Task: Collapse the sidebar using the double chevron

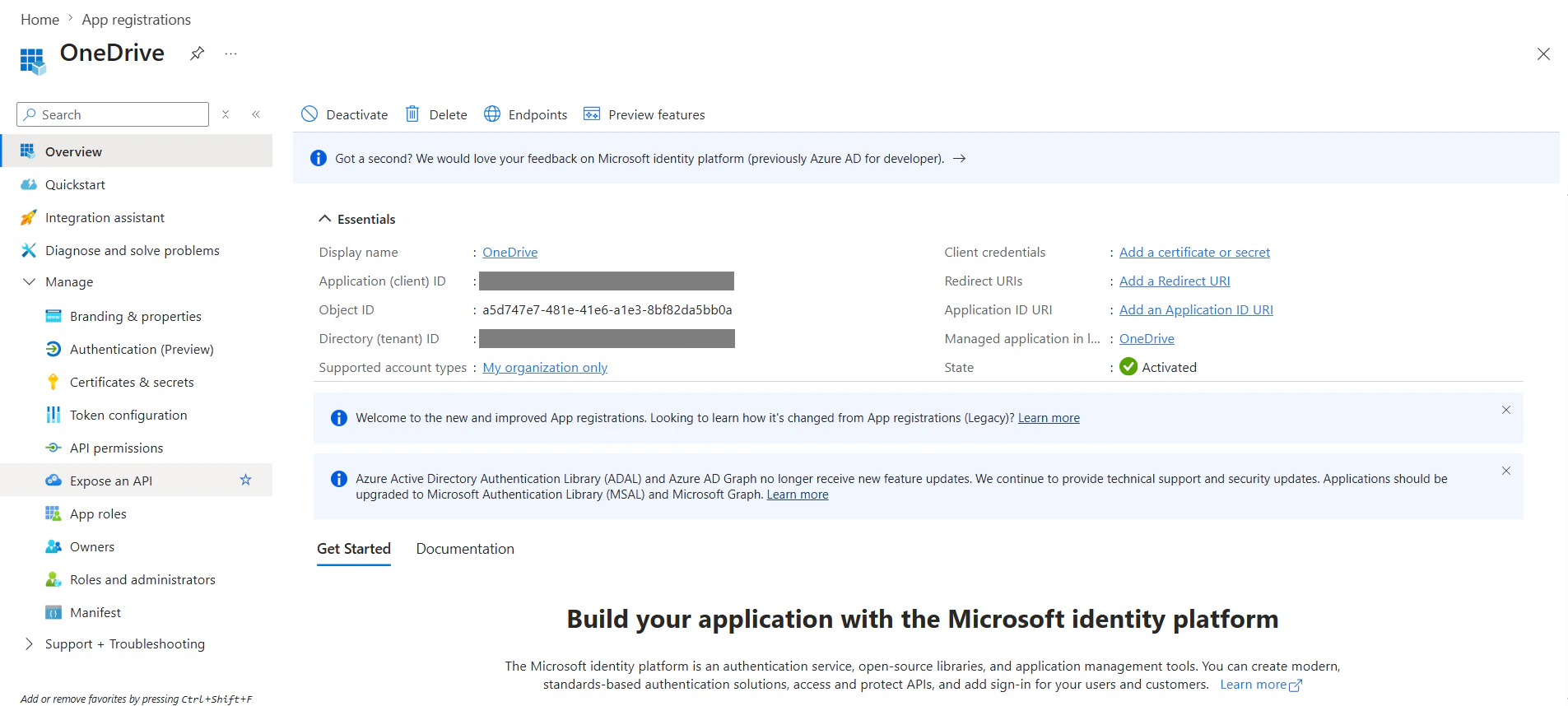Action: point(256,114)
